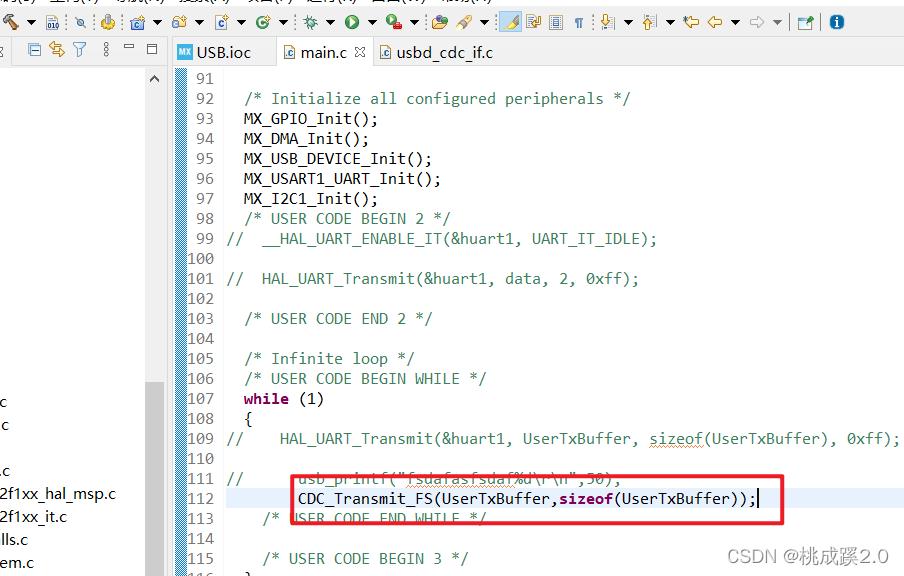The width and height of the screenshot is (904, 576).
Task: Open the Project Explorer view menu
Action: 106,49
